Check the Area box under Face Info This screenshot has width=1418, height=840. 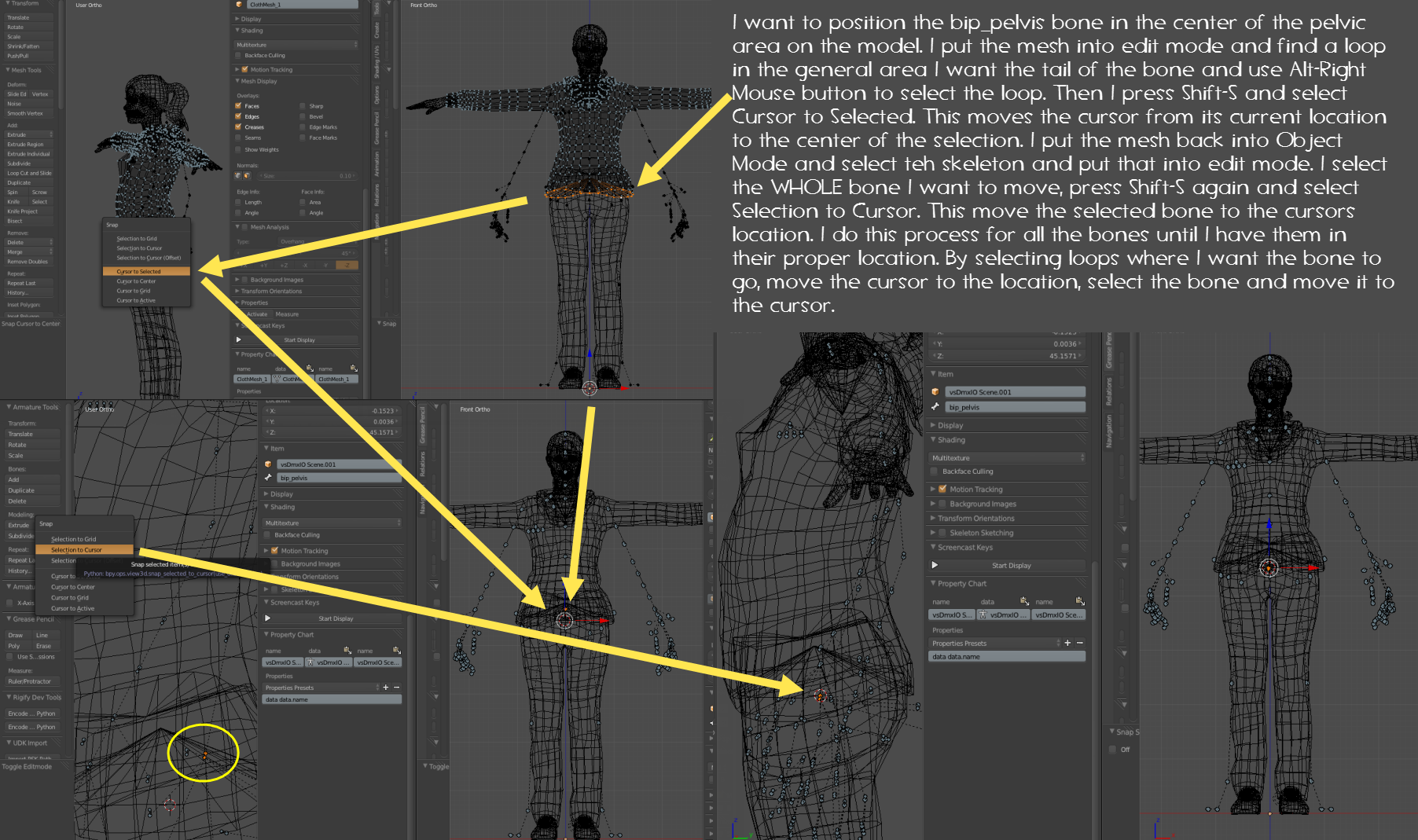[303, 202]
